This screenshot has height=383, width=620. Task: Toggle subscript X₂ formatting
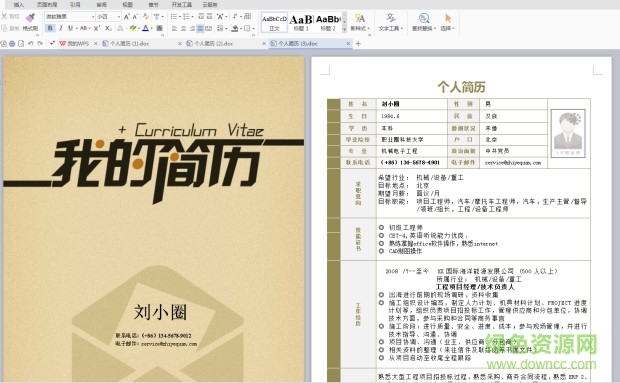tap(108, 28)
